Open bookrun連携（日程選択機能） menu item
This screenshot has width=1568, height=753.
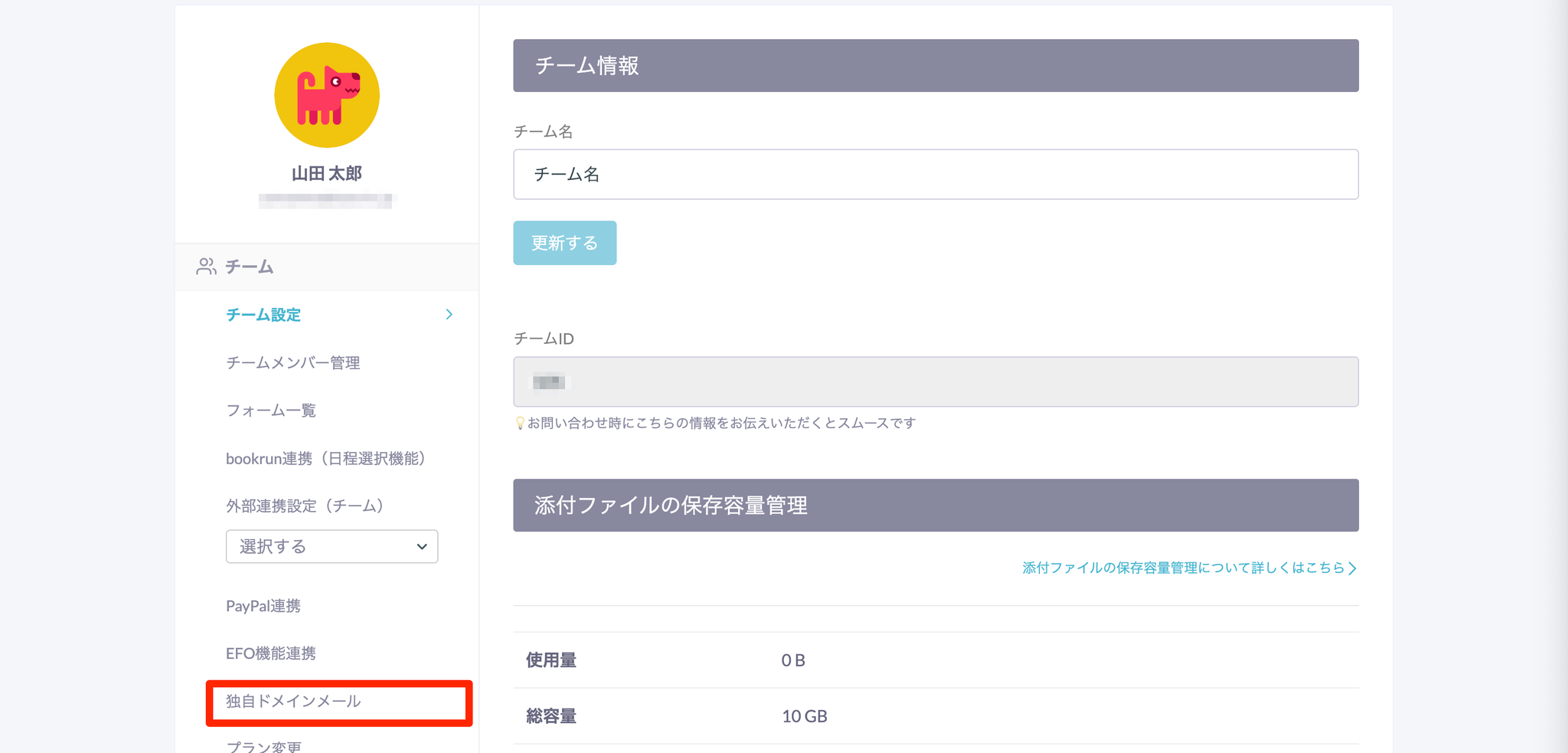click(325, 458)
